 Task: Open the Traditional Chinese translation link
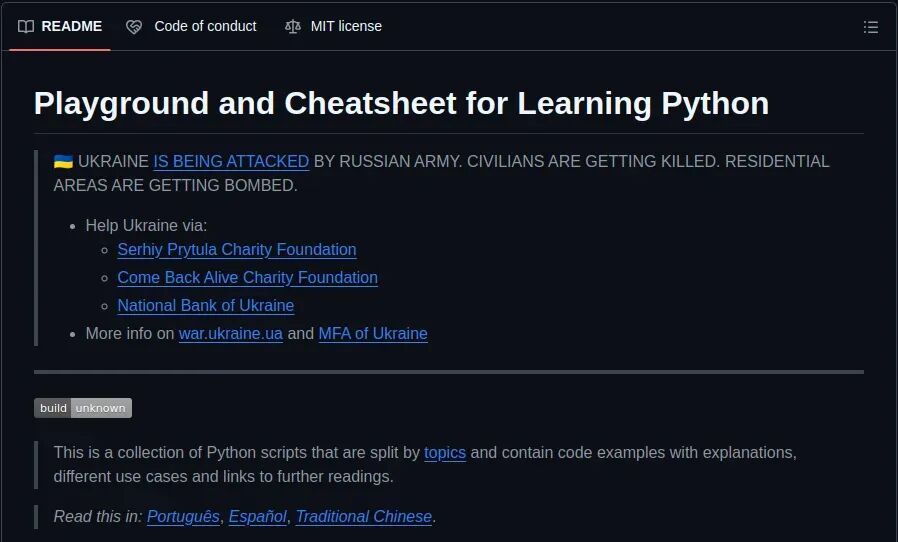click(x=364, y=517)
